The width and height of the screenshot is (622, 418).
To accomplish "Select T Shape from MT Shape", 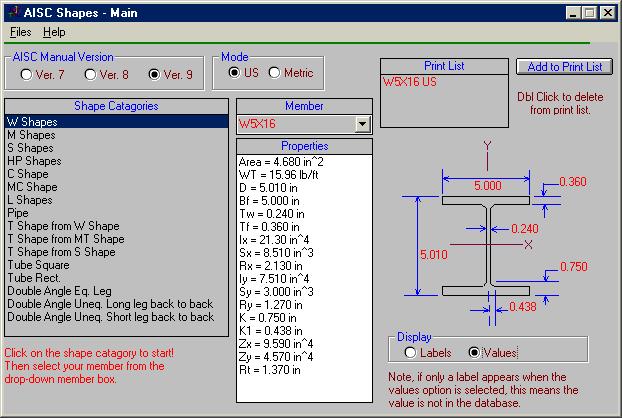I will click(116, 239).
